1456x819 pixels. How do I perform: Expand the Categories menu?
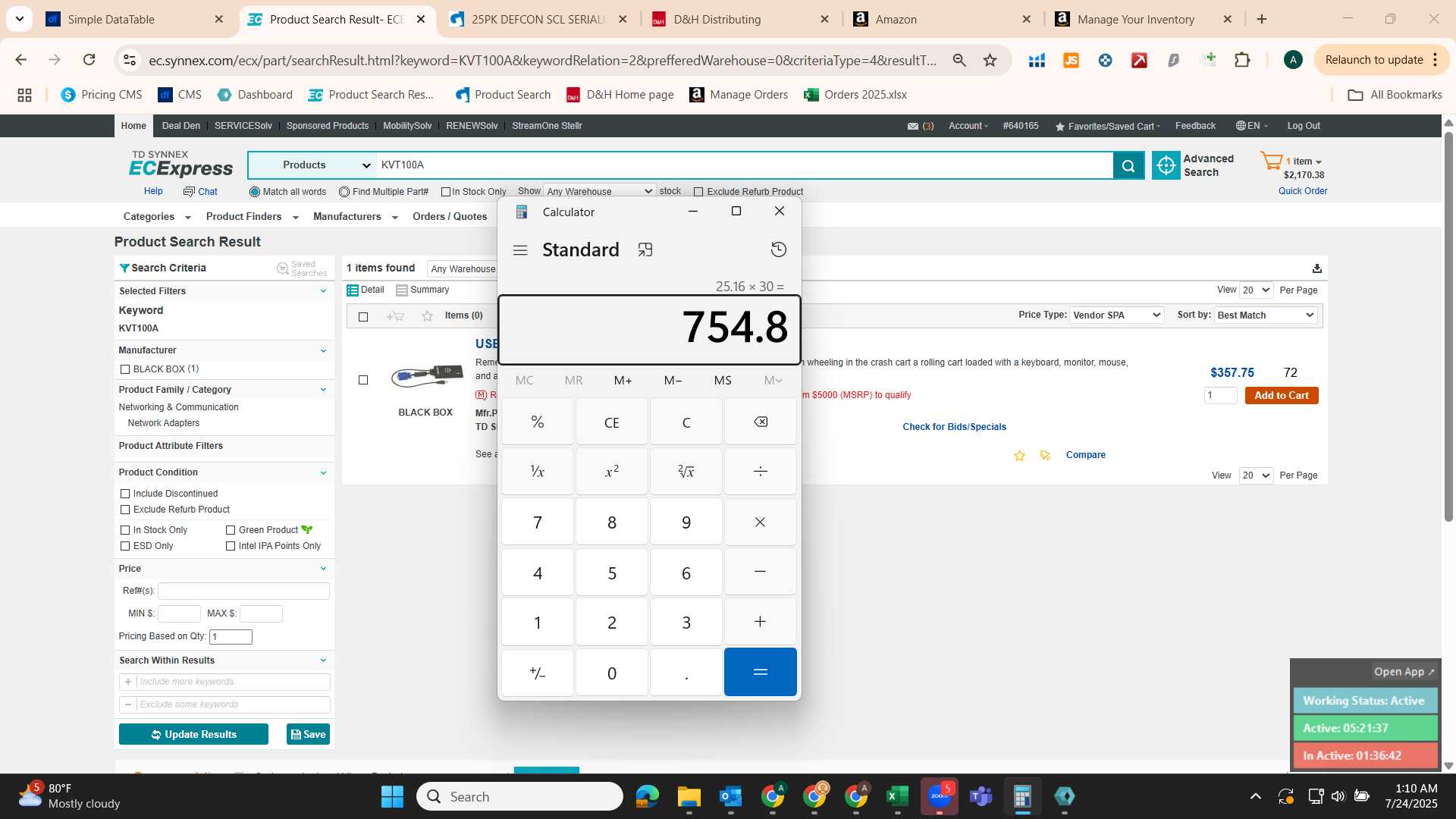pyautogui.click(x=156, y=217)
